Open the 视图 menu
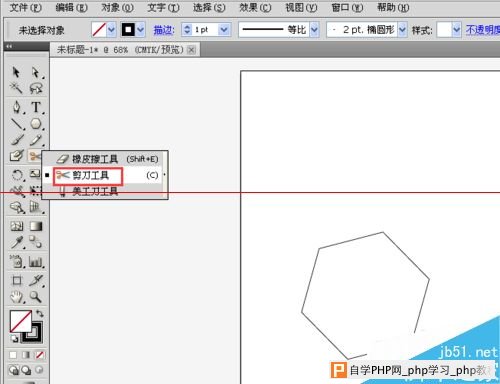 tap(301, 7)
